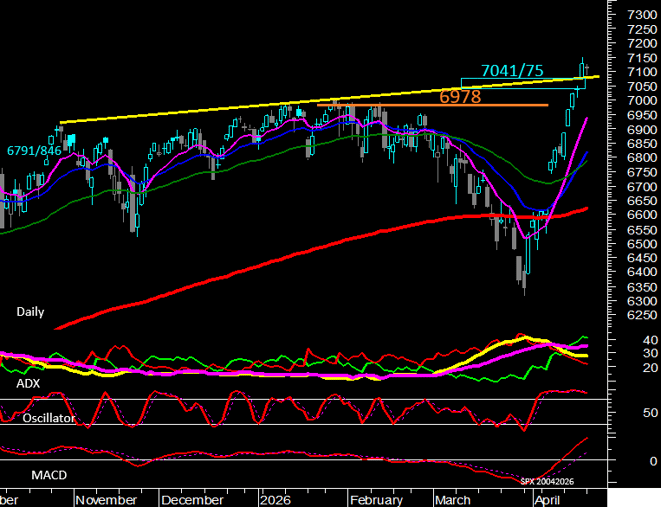This screenshot has height=507, width=661.
Task: Click the MACD panel label
Action: coord(46,475)
